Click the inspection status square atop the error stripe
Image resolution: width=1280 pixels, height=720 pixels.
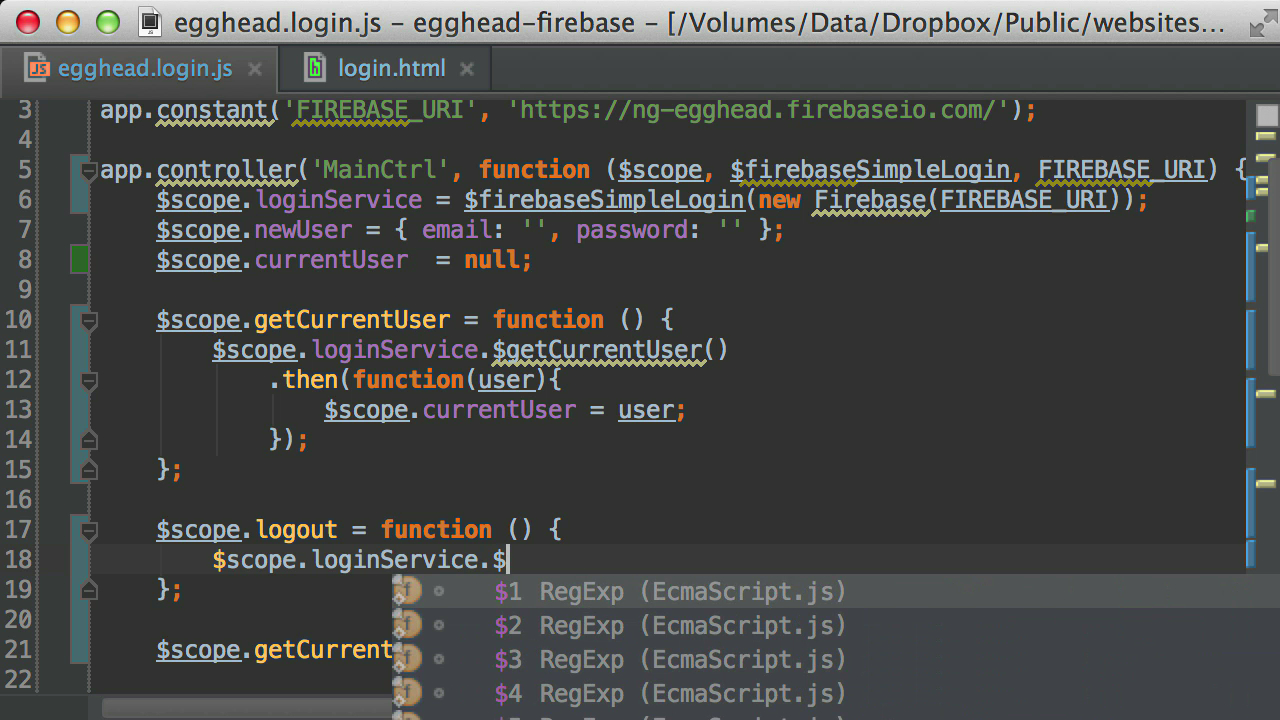[1266, 114]
